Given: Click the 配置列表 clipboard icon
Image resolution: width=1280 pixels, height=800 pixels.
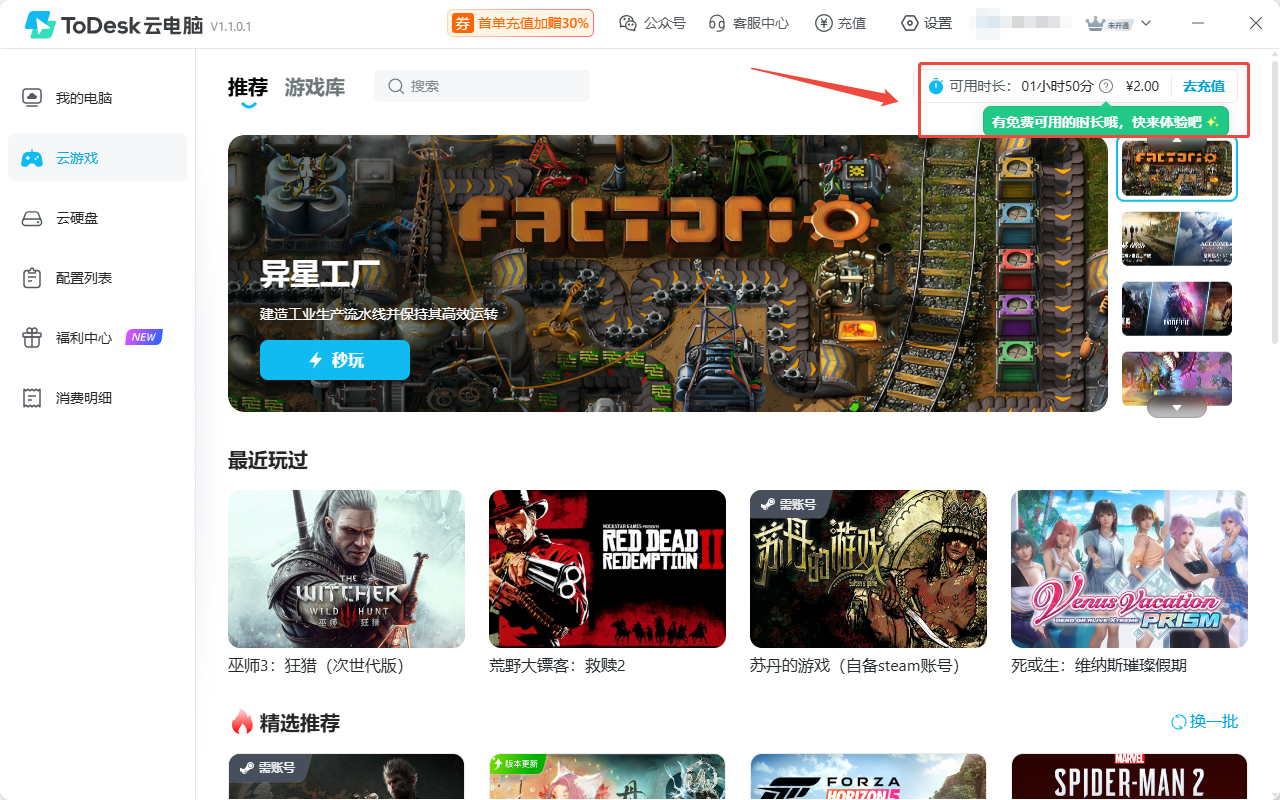Looking at the screenshot, I should (32, 278).
